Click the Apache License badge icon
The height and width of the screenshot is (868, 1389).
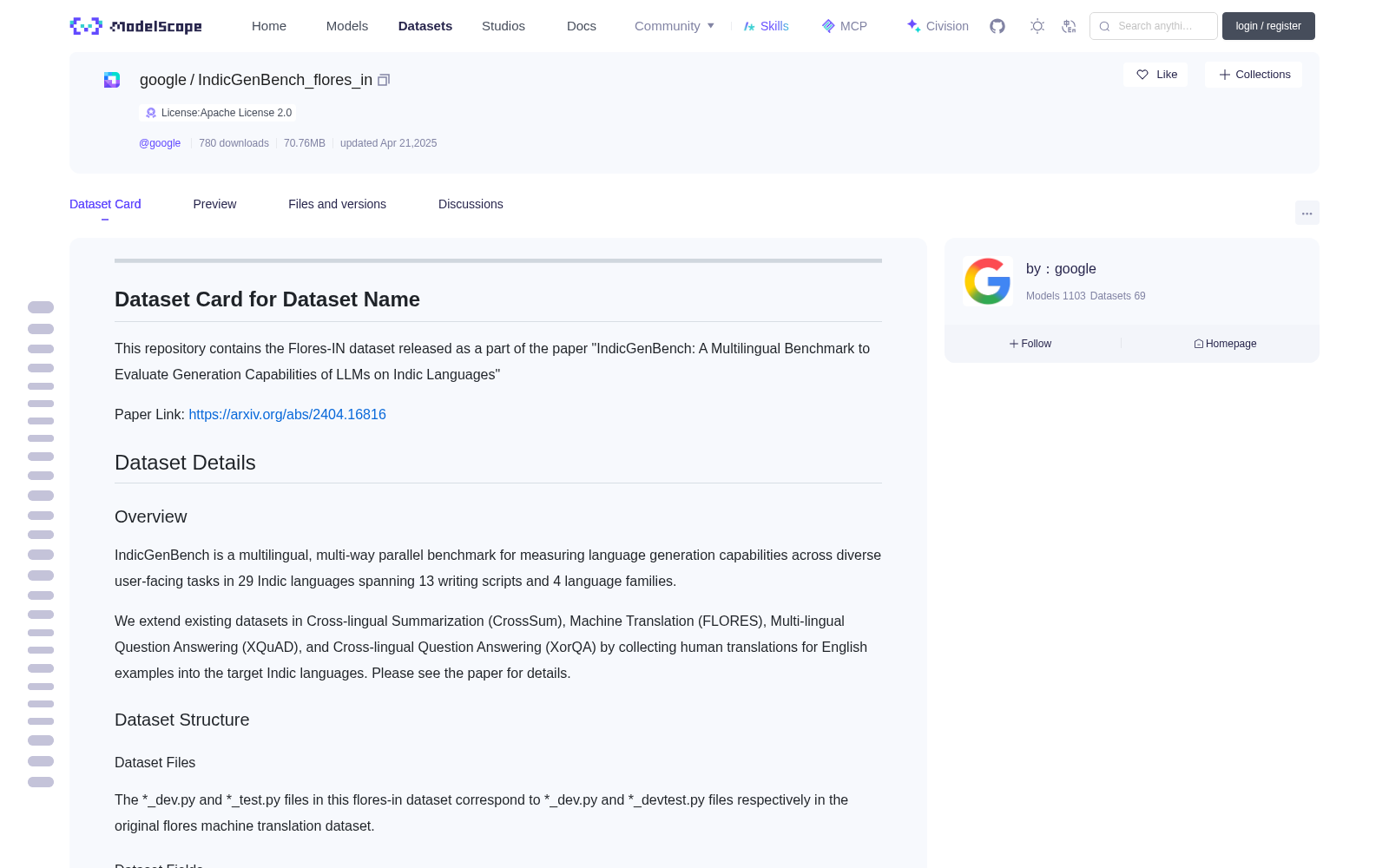[x=151, y=113]
